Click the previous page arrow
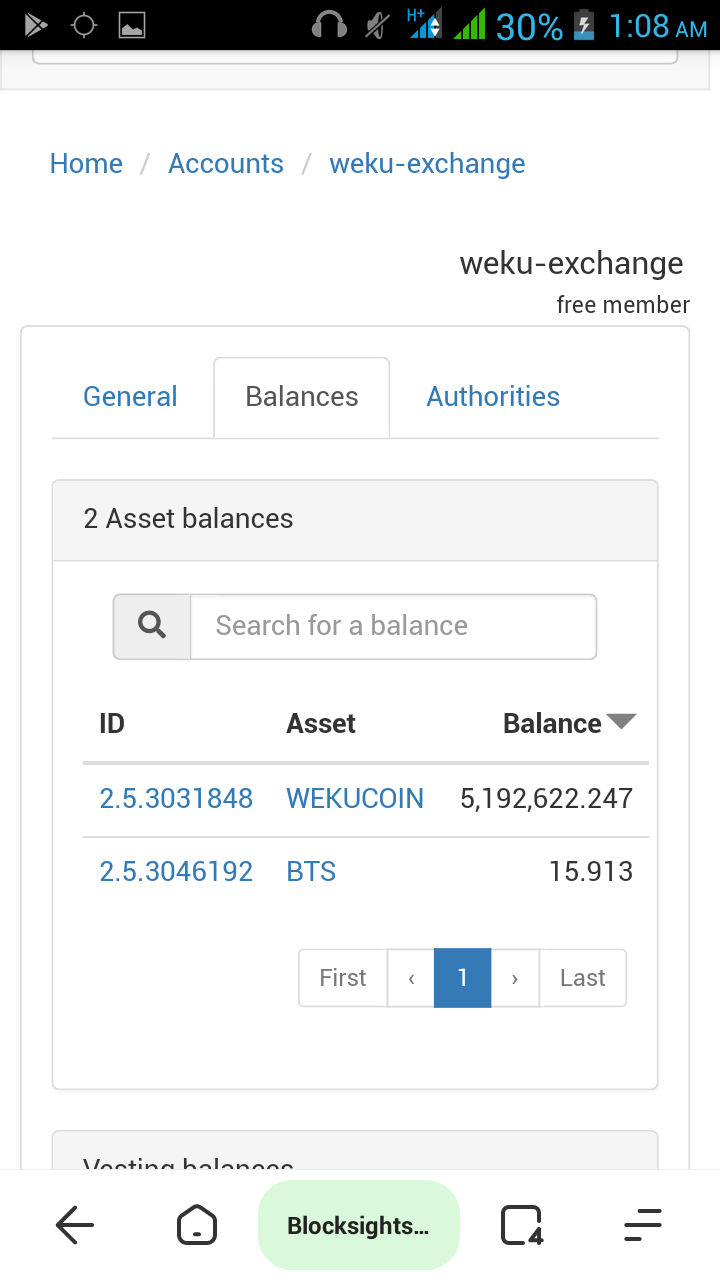720x1280 pixels. tap(411, 978)
